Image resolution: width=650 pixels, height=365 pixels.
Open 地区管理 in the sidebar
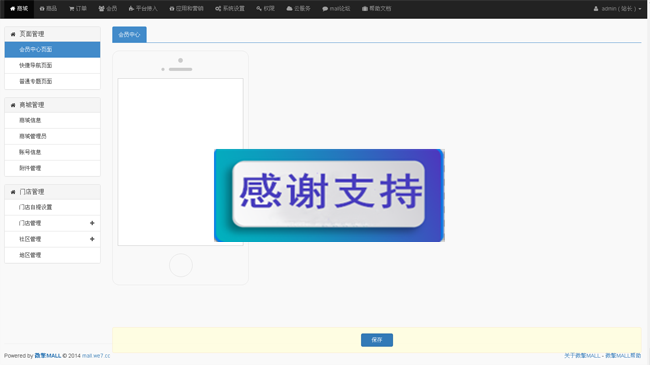[52, 255]
